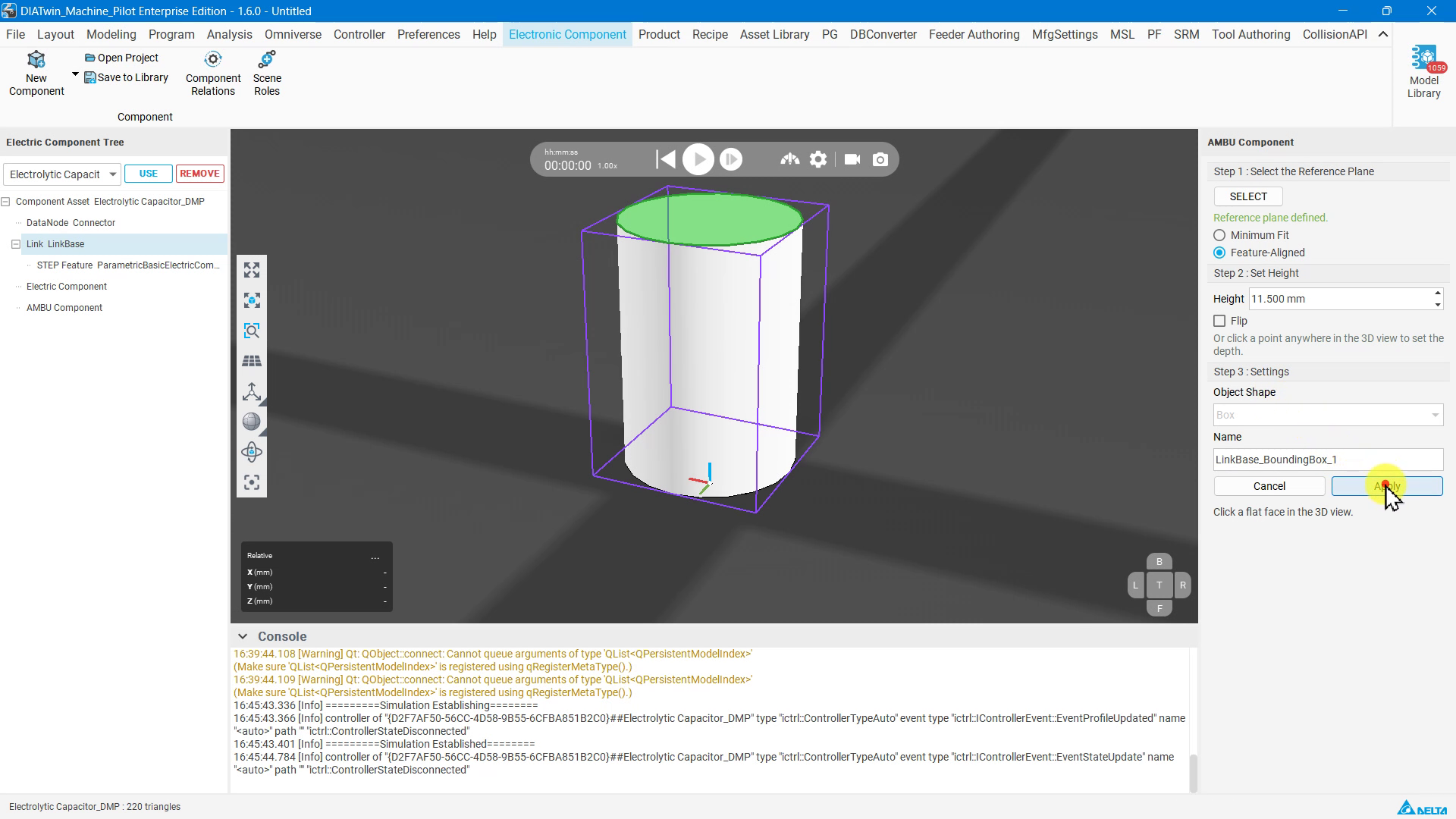Select AMBU Component tree item
The height and width of the screenshot is (819, 1456).
(x=64, y=308)
